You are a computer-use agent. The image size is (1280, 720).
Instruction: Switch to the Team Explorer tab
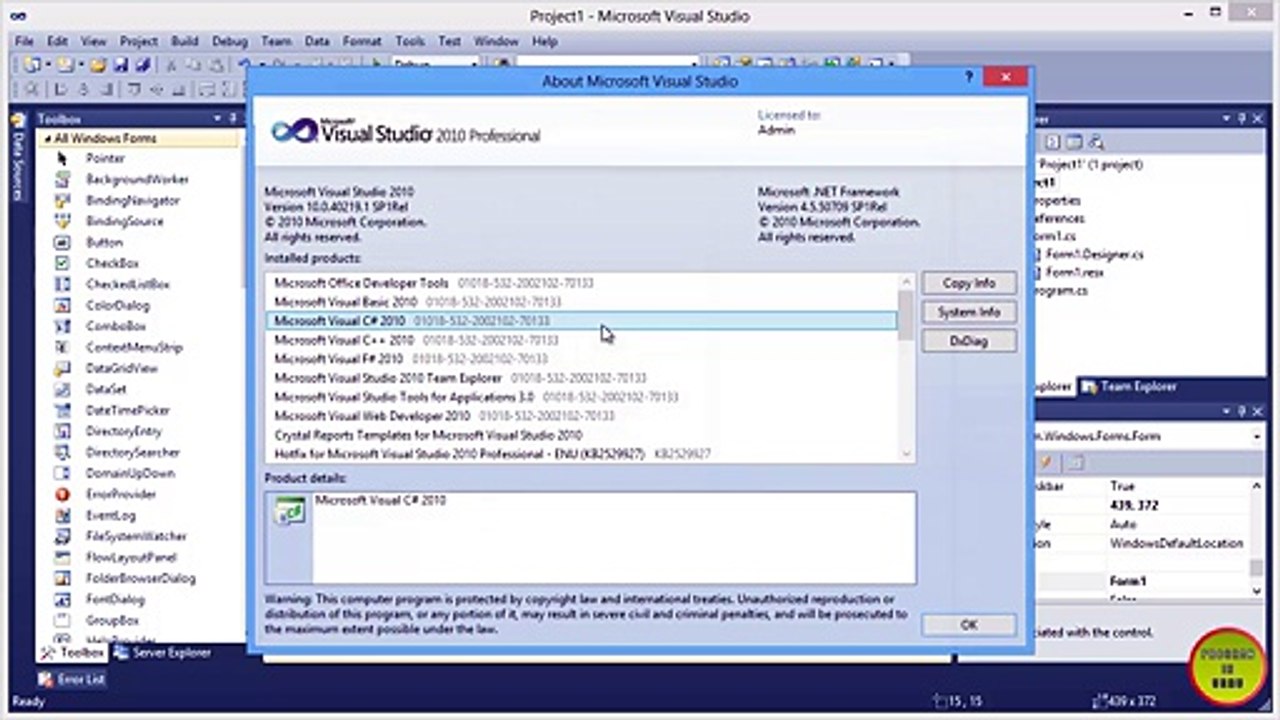point(1130,386)
